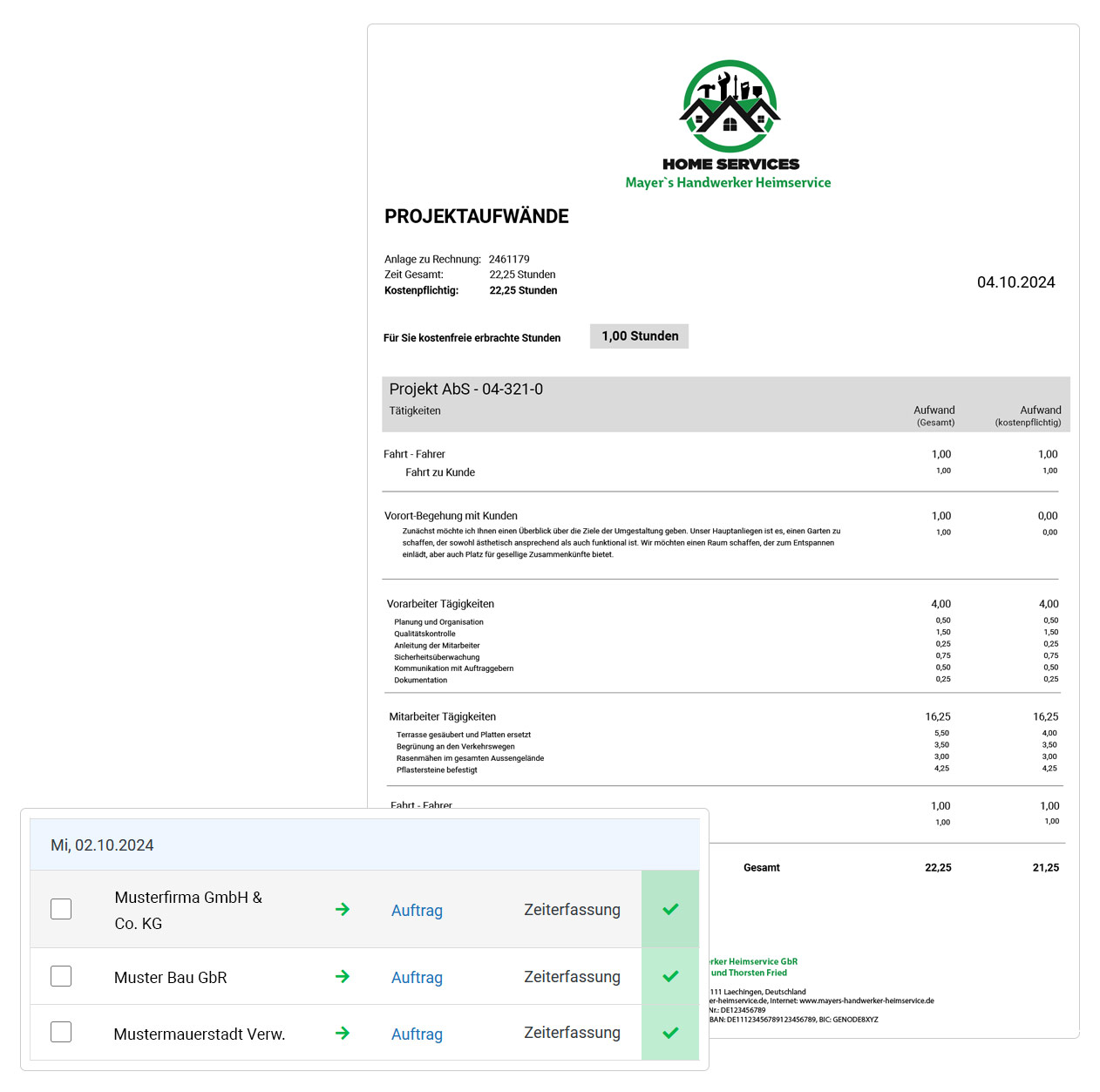Click the green arrow in Musterfirma GmbH row
Screen dimensions: 1100x1092
tap(343, 909)
